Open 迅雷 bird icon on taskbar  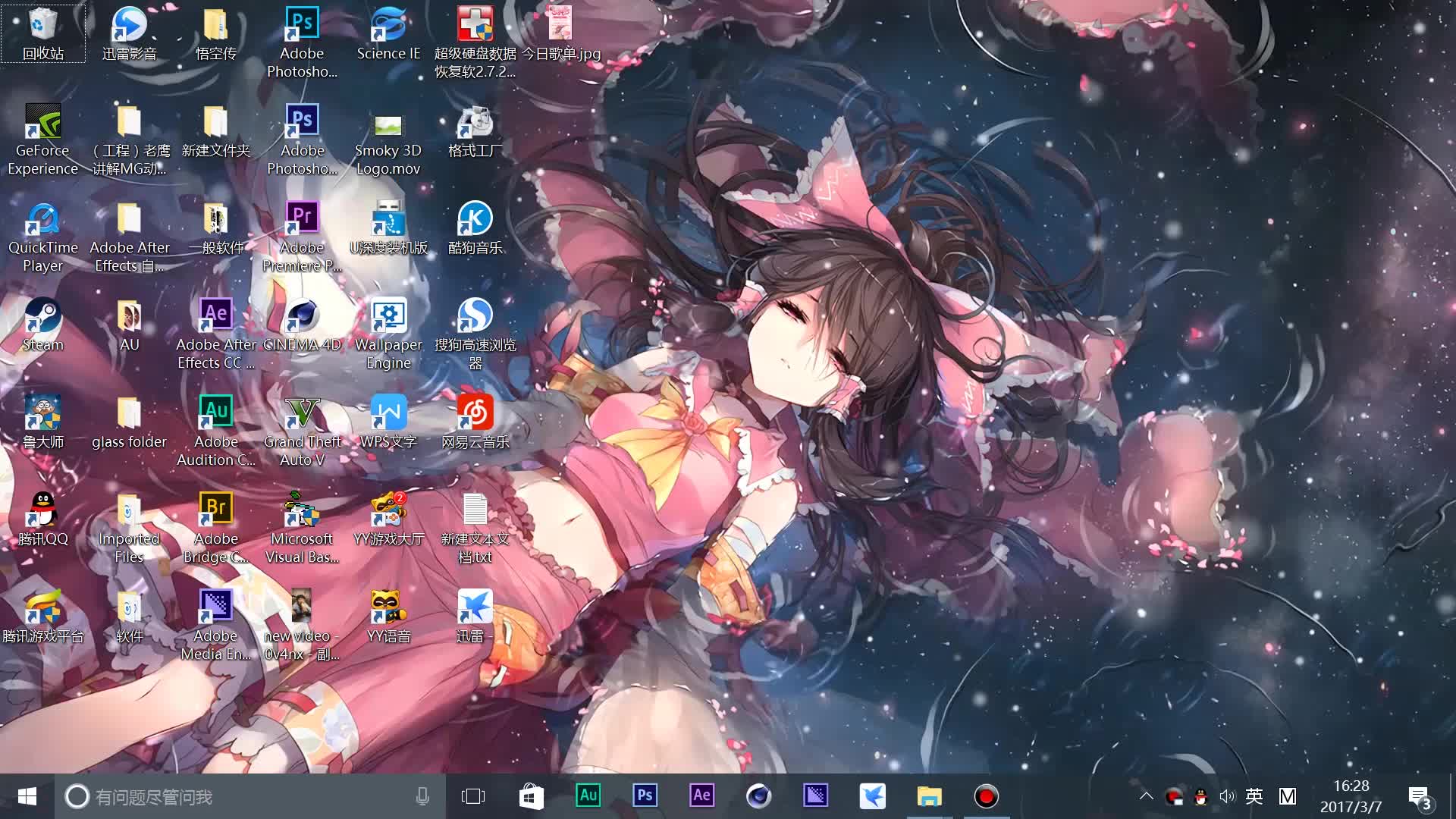pos(872,796)
